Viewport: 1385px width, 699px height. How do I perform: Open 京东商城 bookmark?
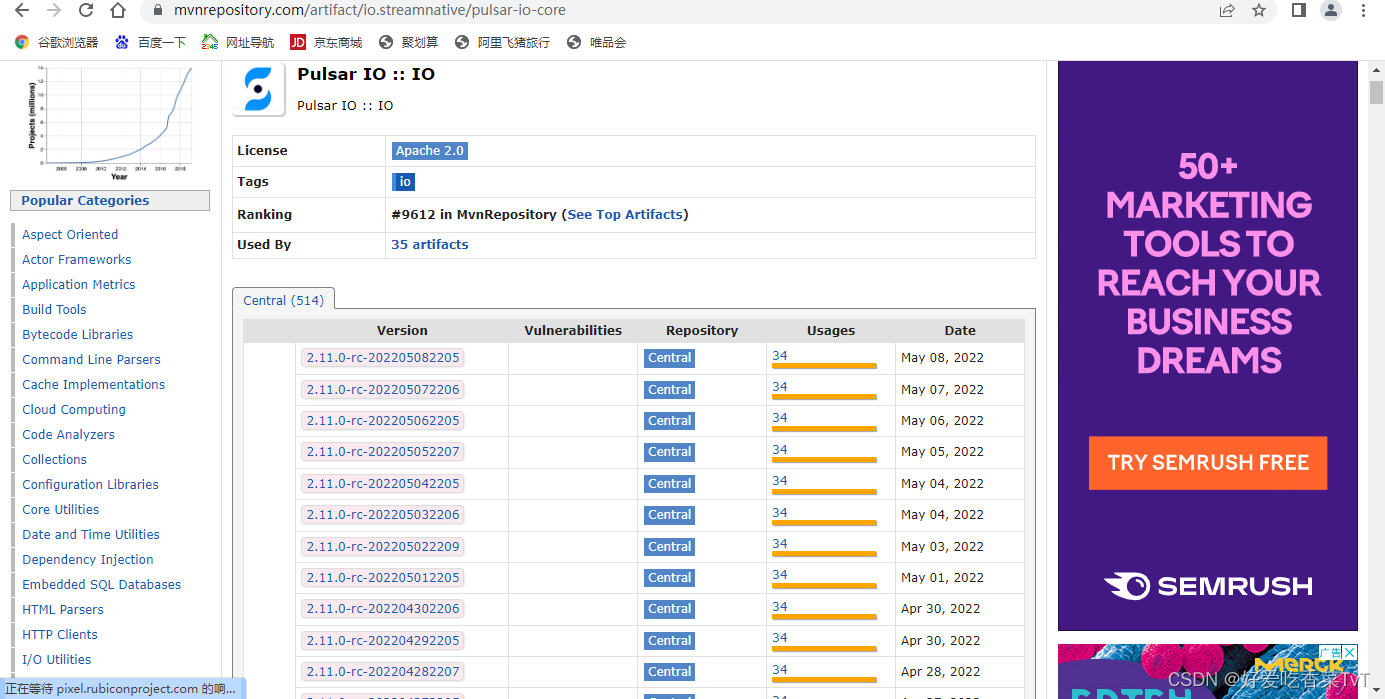coord(326,42)
